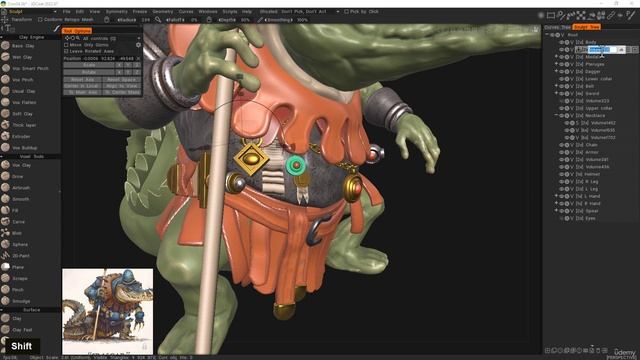Click the Reset Axis button
The width and height of the screenshot is (640, 360).
click(x=82, y=80)
